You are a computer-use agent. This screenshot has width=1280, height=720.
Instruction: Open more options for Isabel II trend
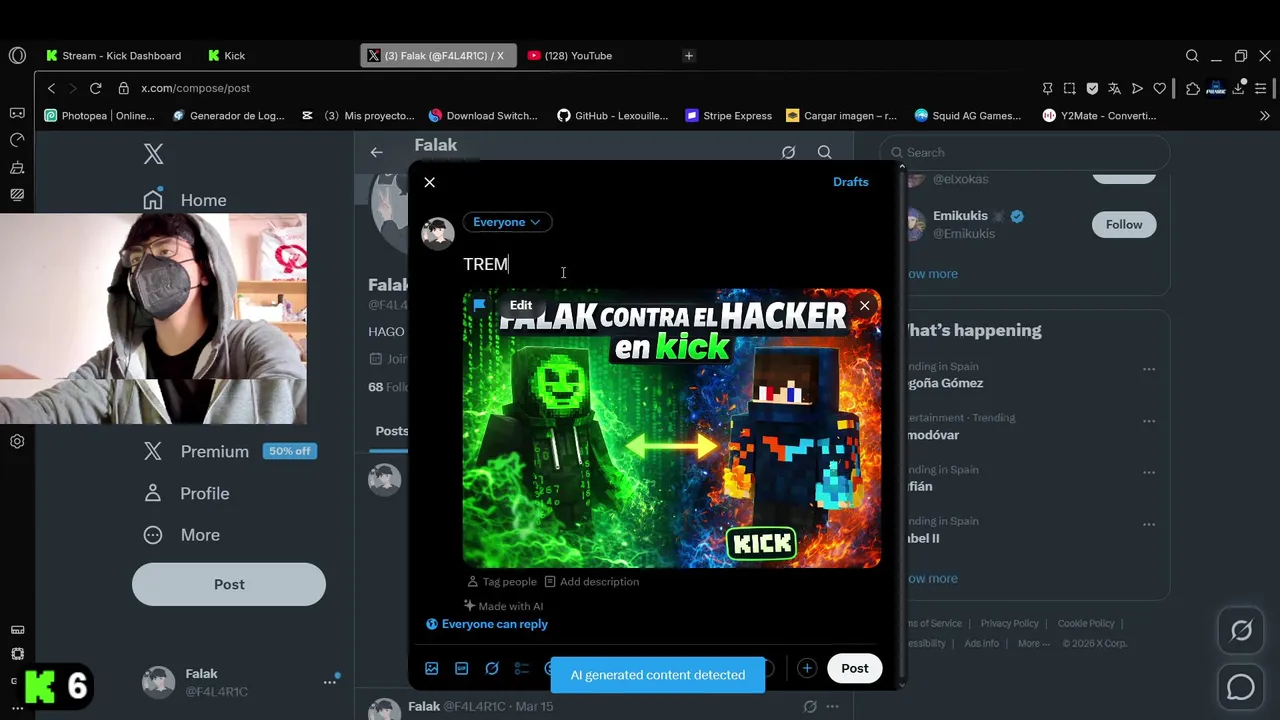(1149, 524)
